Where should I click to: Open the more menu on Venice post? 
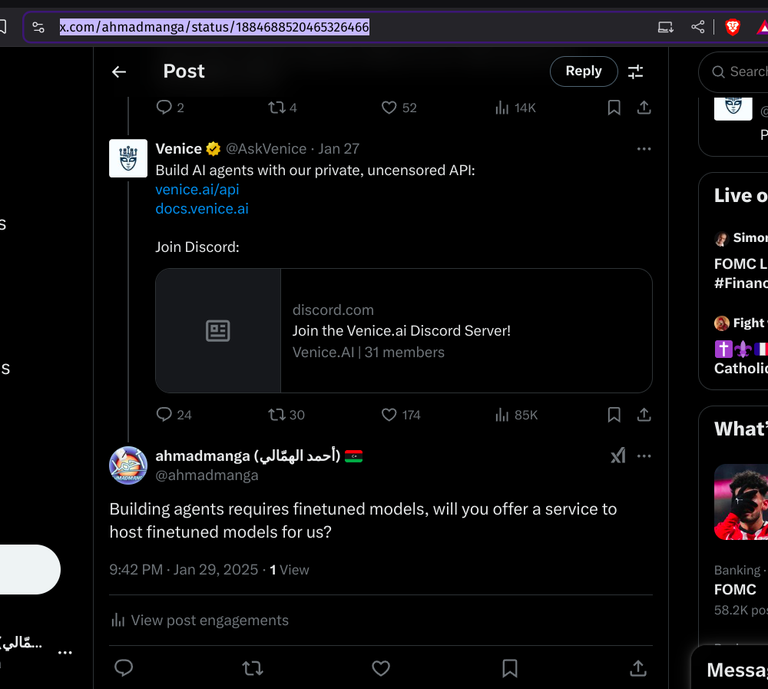pyautogui.click(x=644, y=149)
